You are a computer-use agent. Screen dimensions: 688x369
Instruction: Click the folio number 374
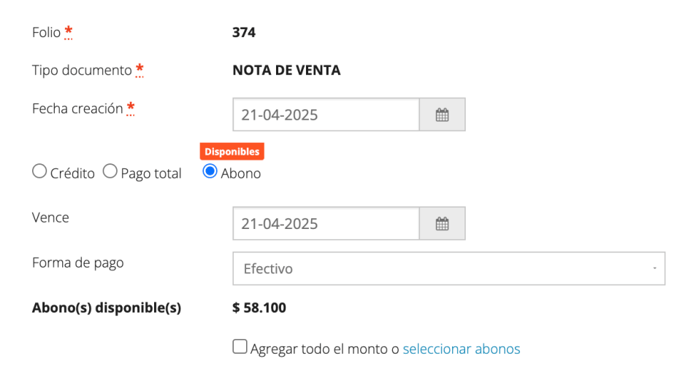(244, 32)
